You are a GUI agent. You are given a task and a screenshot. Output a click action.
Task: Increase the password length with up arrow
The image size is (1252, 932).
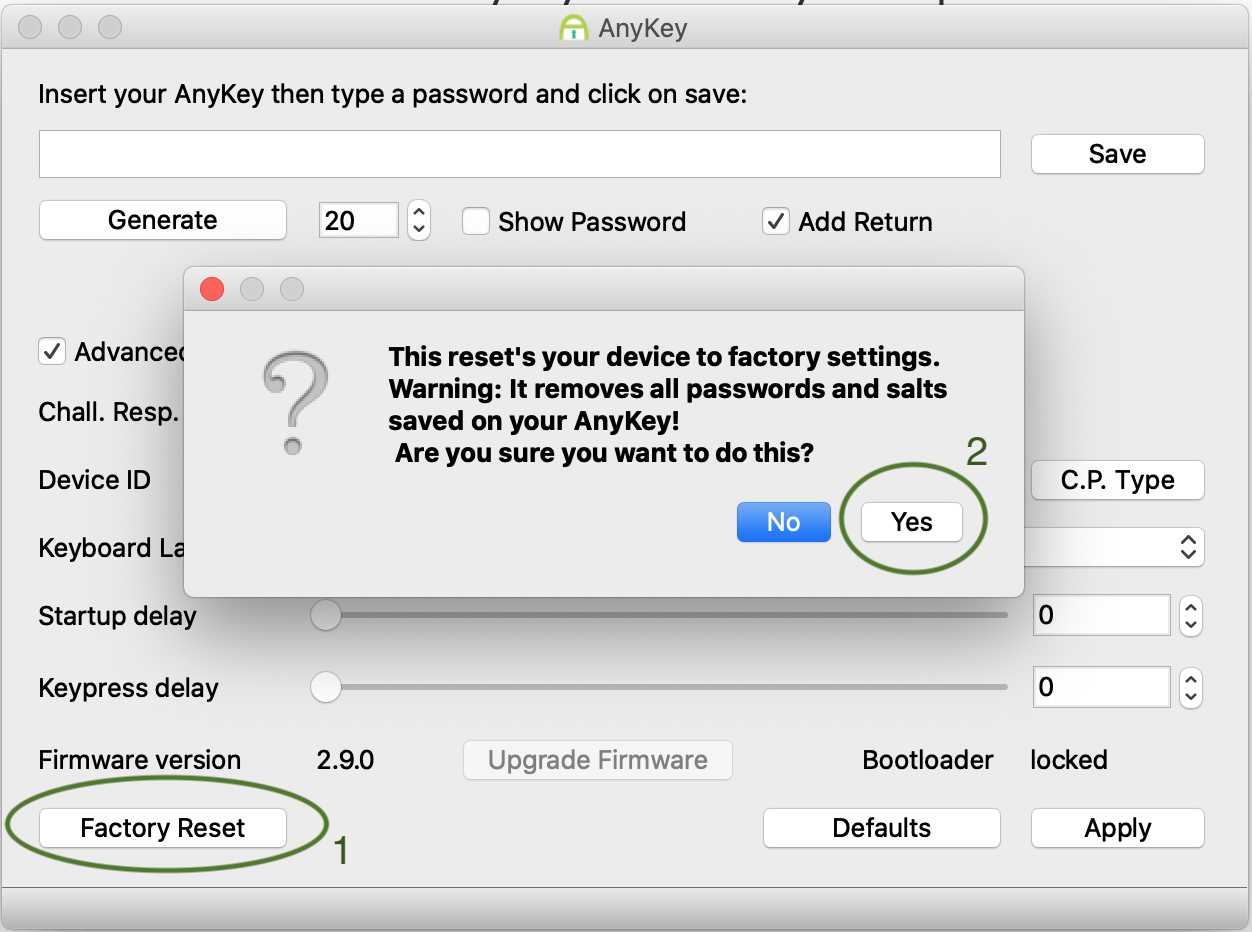click(x=420, y=211)
